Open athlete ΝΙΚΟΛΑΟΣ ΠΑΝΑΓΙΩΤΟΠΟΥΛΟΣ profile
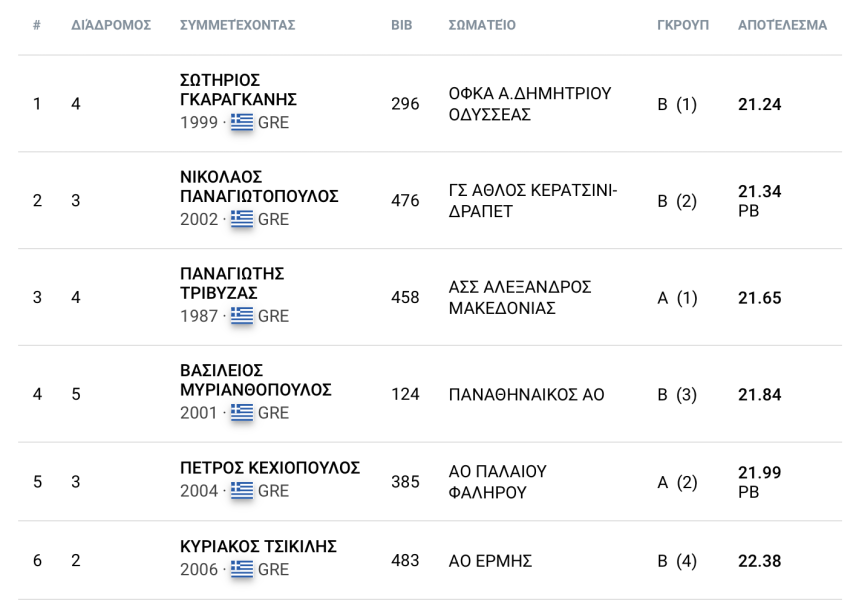Screen dimensions: 853x600 click(x=259, y=187)
